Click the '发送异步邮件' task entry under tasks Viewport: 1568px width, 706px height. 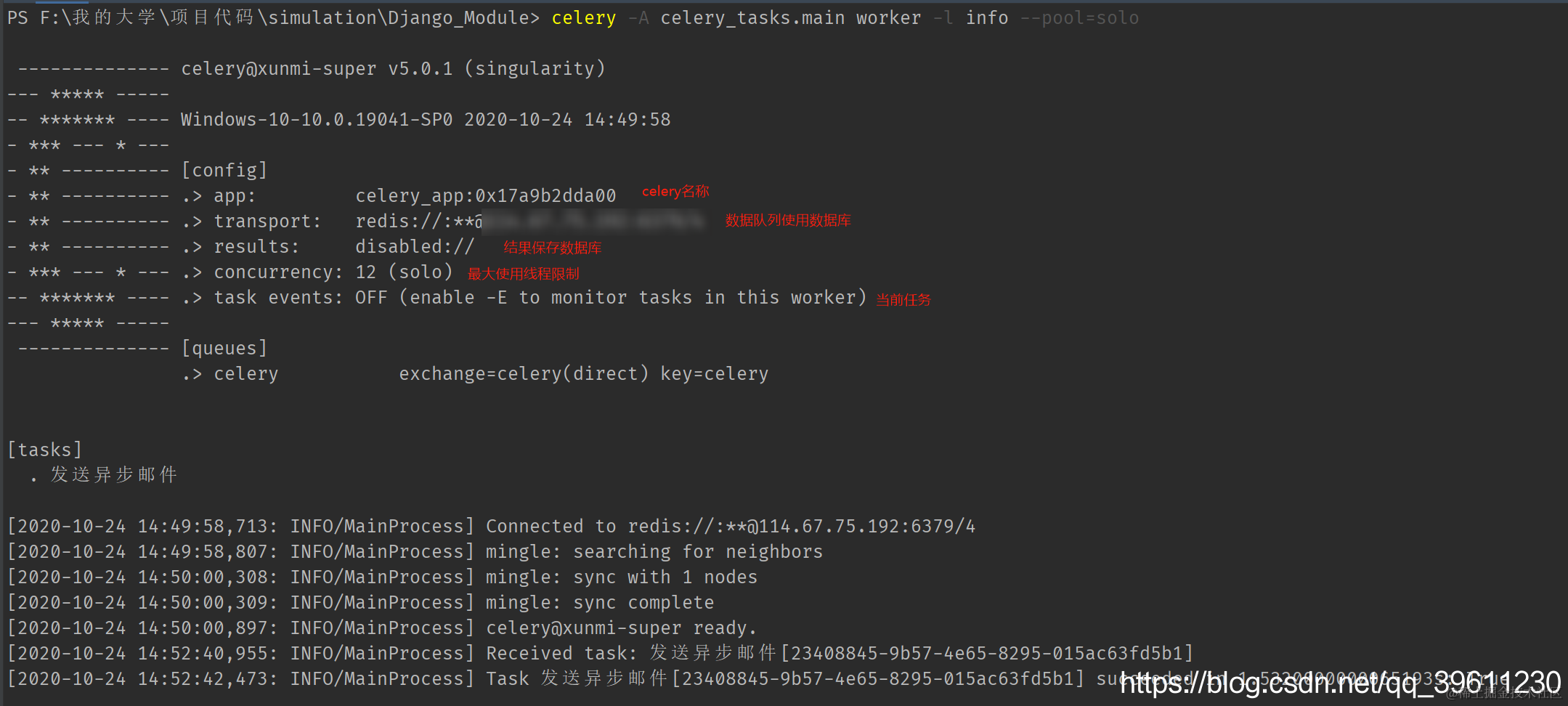[114, 475]
